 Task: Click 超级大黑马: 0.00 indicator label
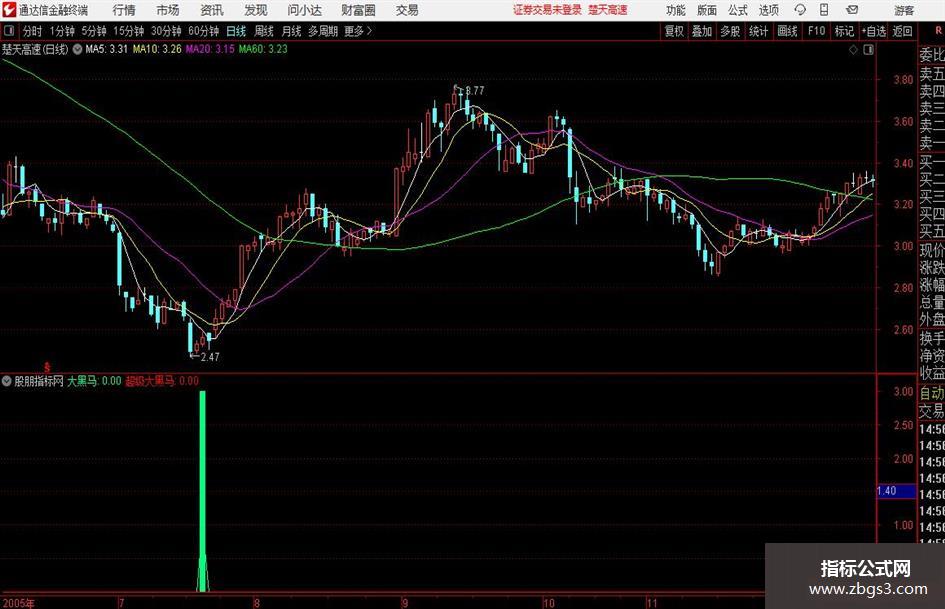coord(162,380)
